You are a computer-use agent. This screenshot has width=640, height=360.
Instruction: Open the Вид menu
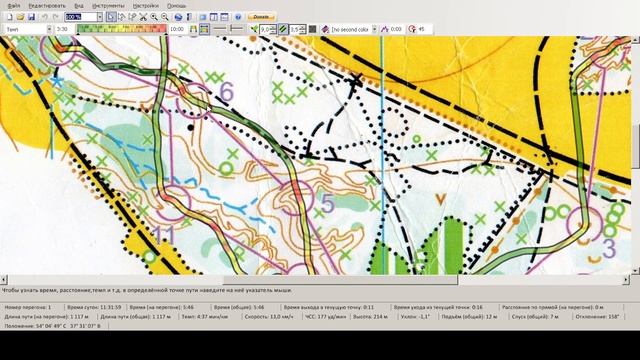[x=79, y=6]
